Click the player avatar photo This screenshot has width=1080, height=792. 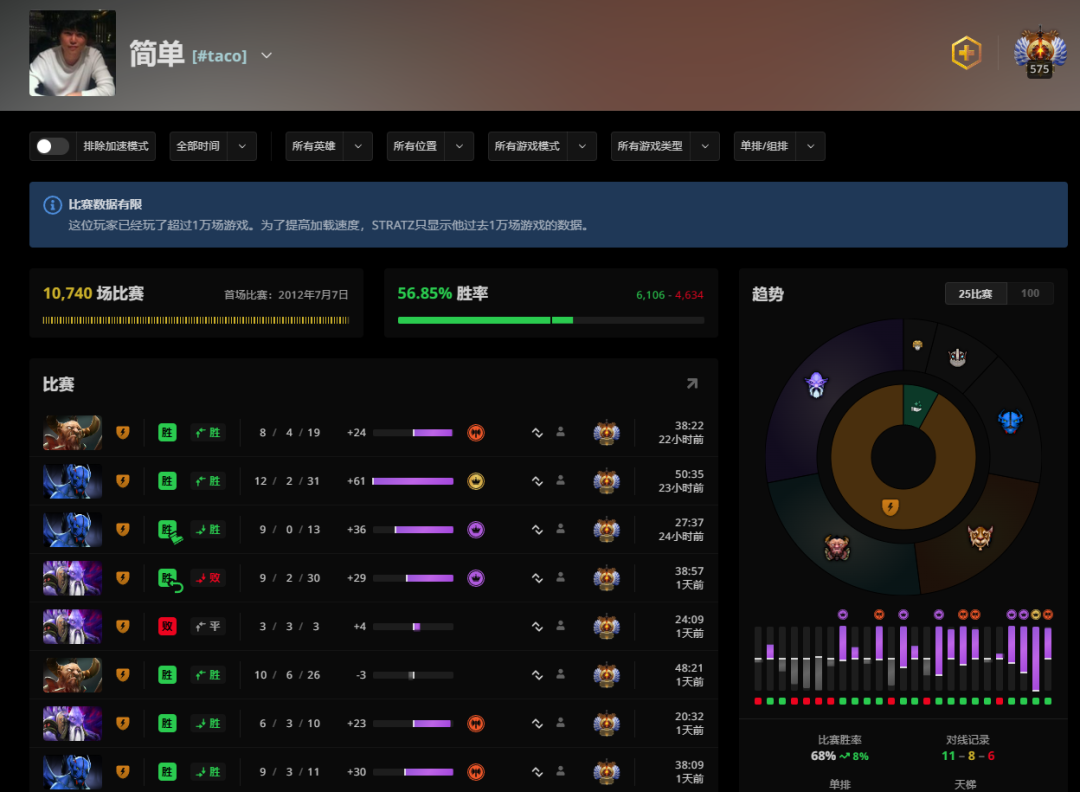click(72, 53)
